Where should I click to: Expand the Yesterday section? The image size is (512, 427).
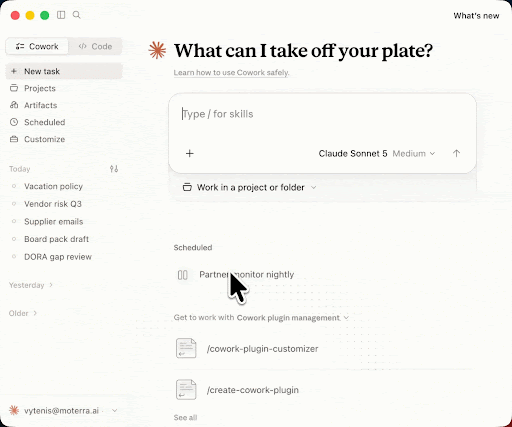[x=31, y=285]
